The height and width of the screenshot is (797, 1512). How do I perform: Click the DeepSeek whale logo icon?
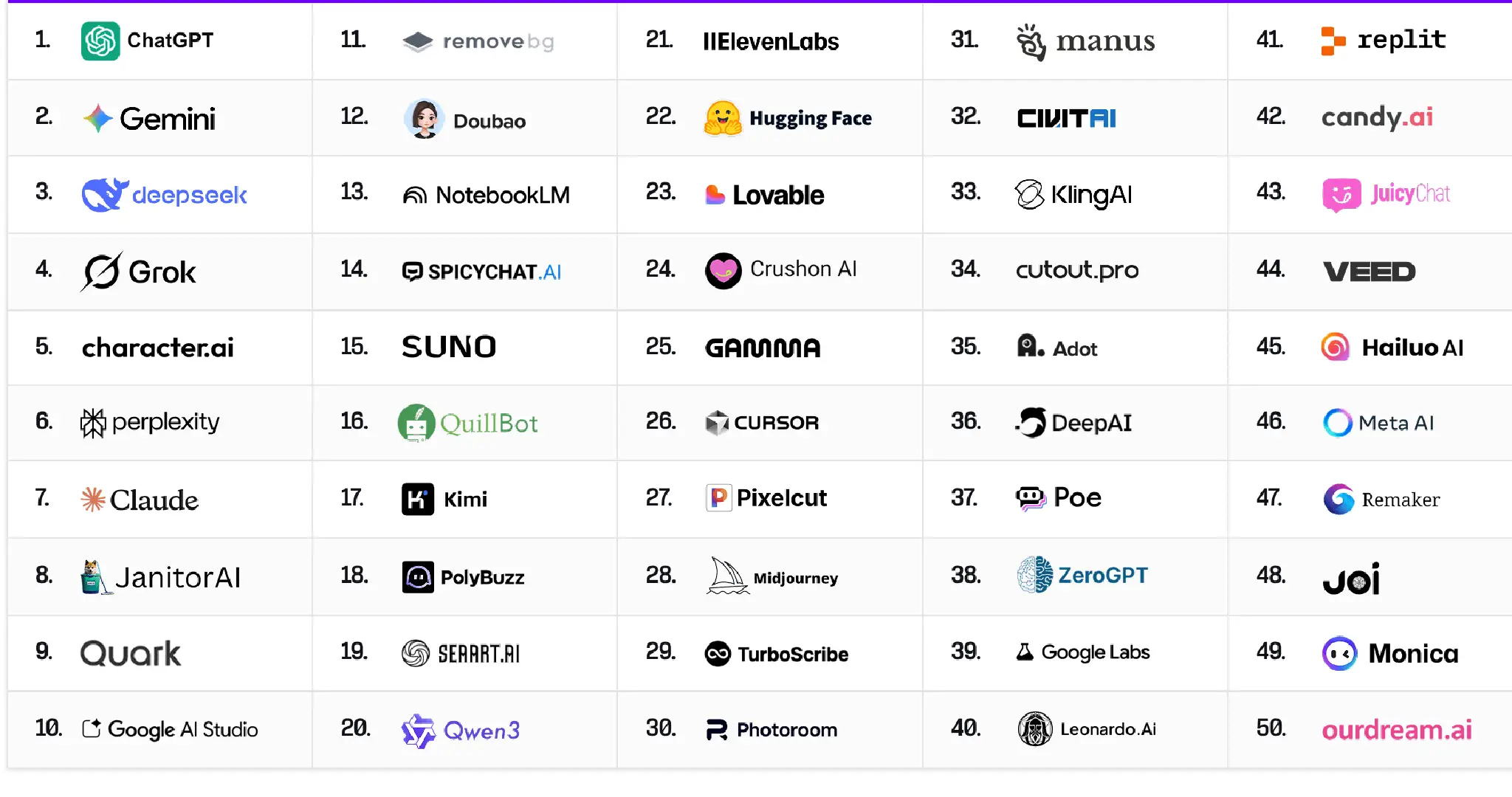tap(104, 195)
